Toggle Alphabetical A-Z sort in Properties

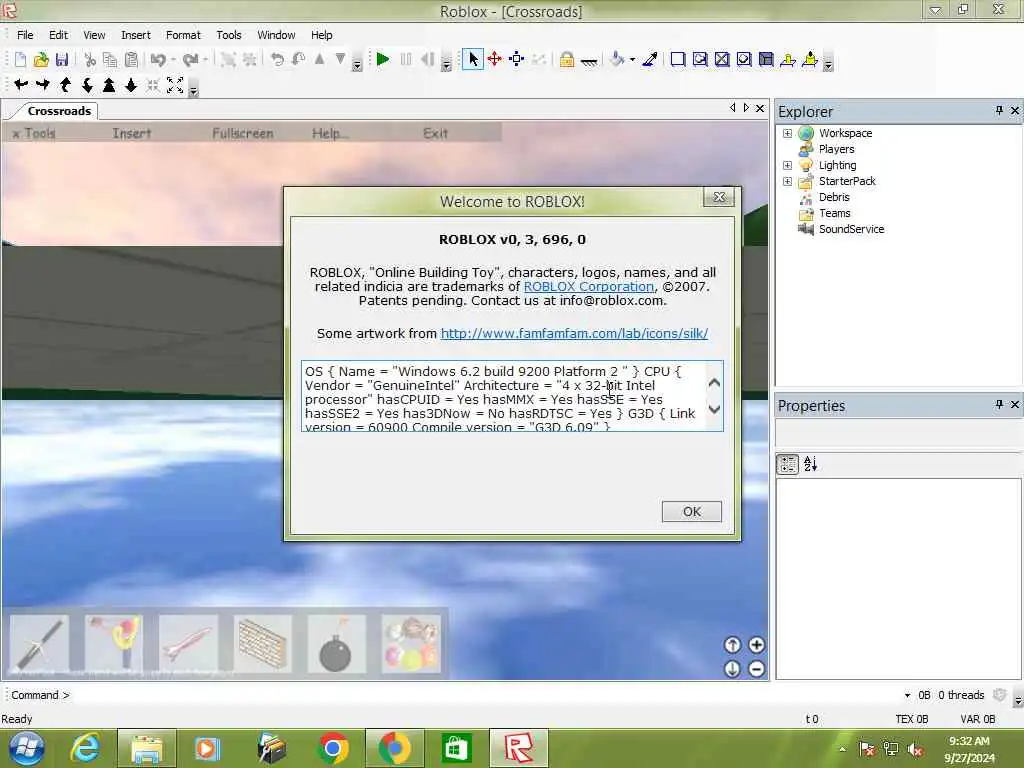click(x=810, y=464)
